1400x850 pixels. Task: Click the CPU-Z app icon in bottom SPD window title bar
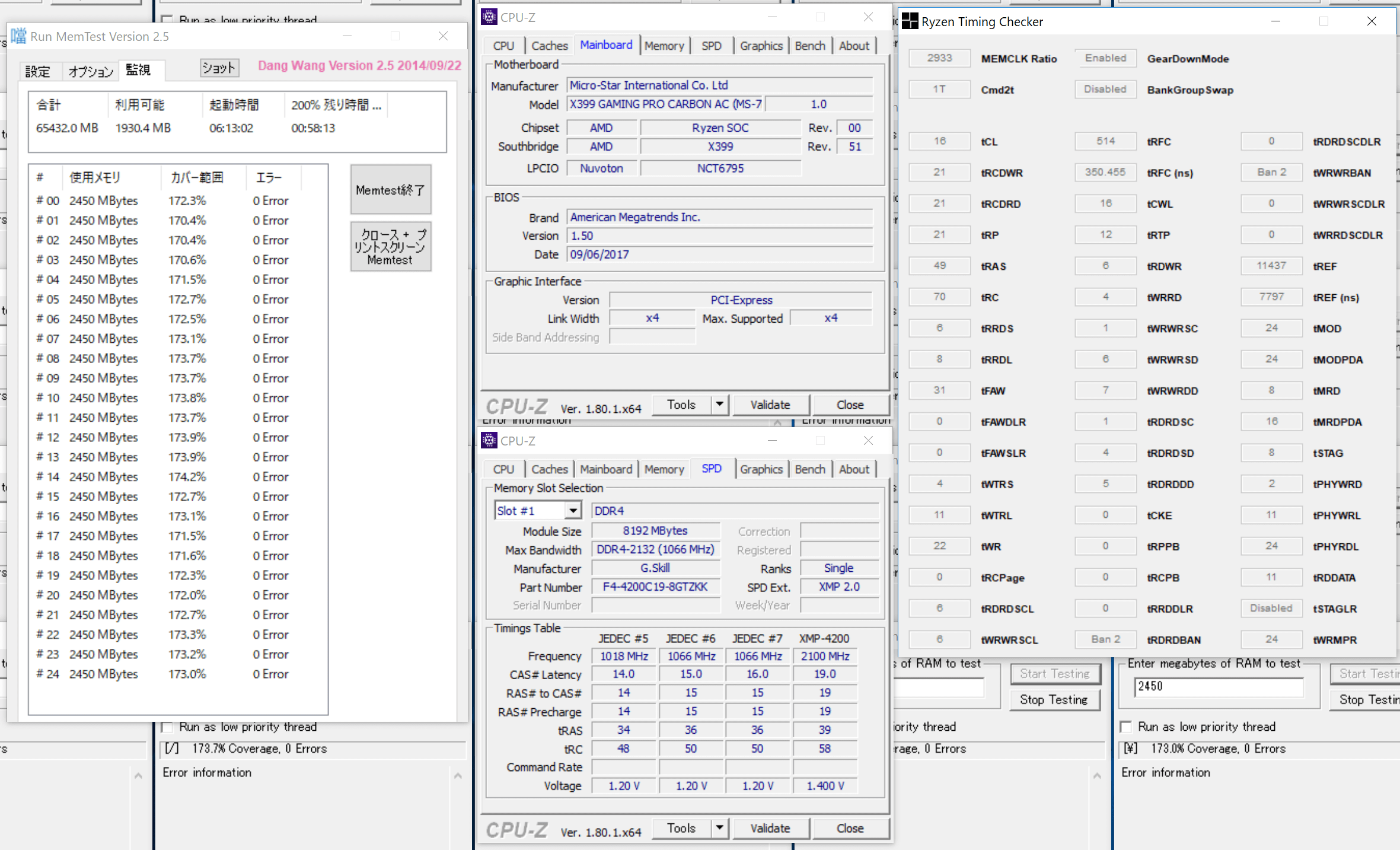[489, 441]
